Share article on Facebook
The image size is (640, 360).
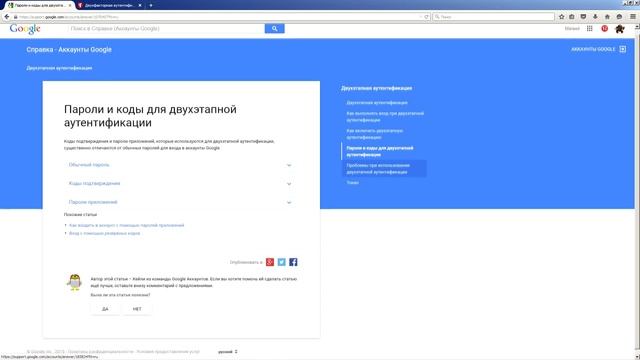point(293,262)
